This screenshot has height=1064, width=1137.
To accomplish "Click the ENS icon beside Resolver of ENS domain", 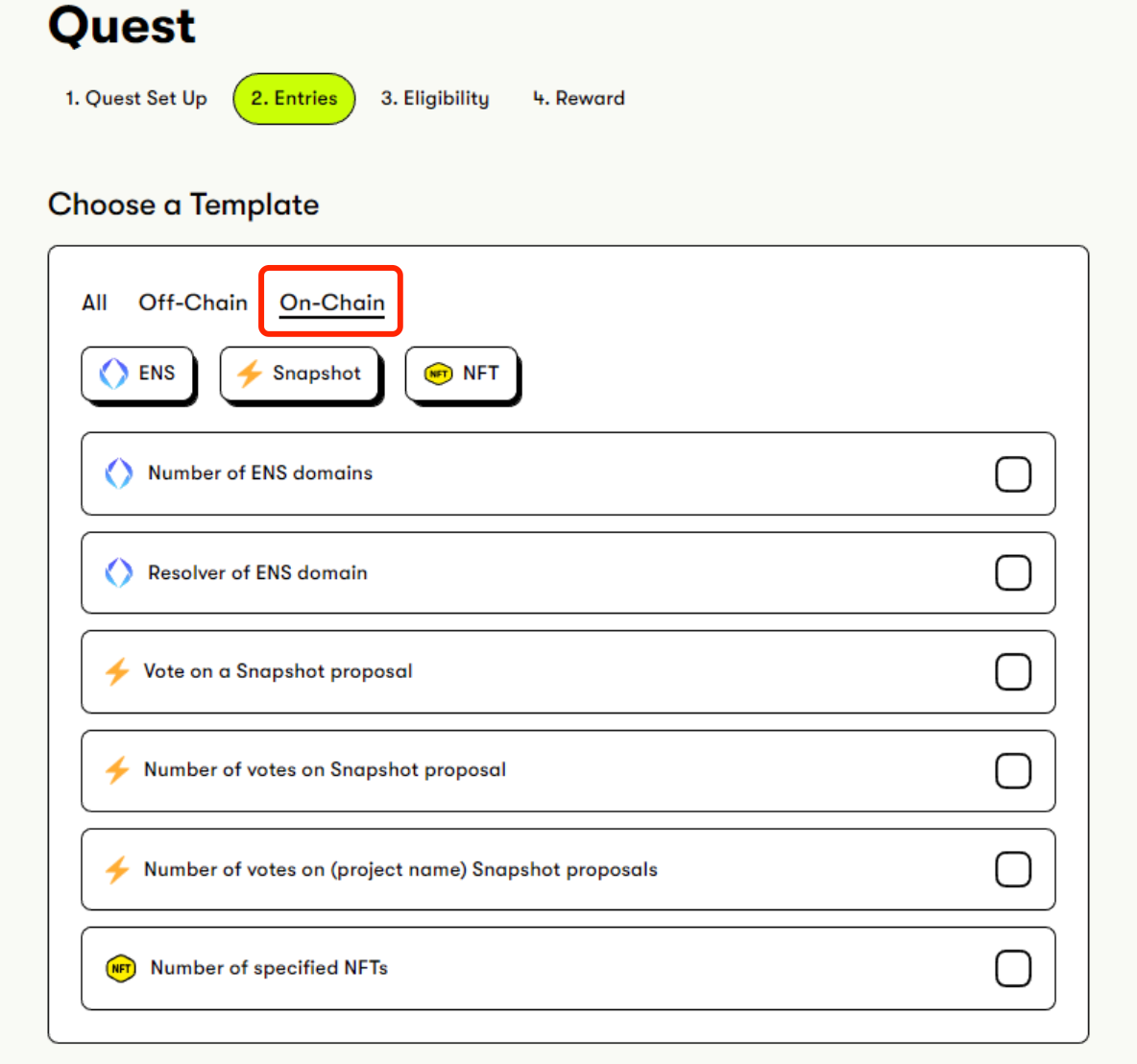I will click(117, 572).
